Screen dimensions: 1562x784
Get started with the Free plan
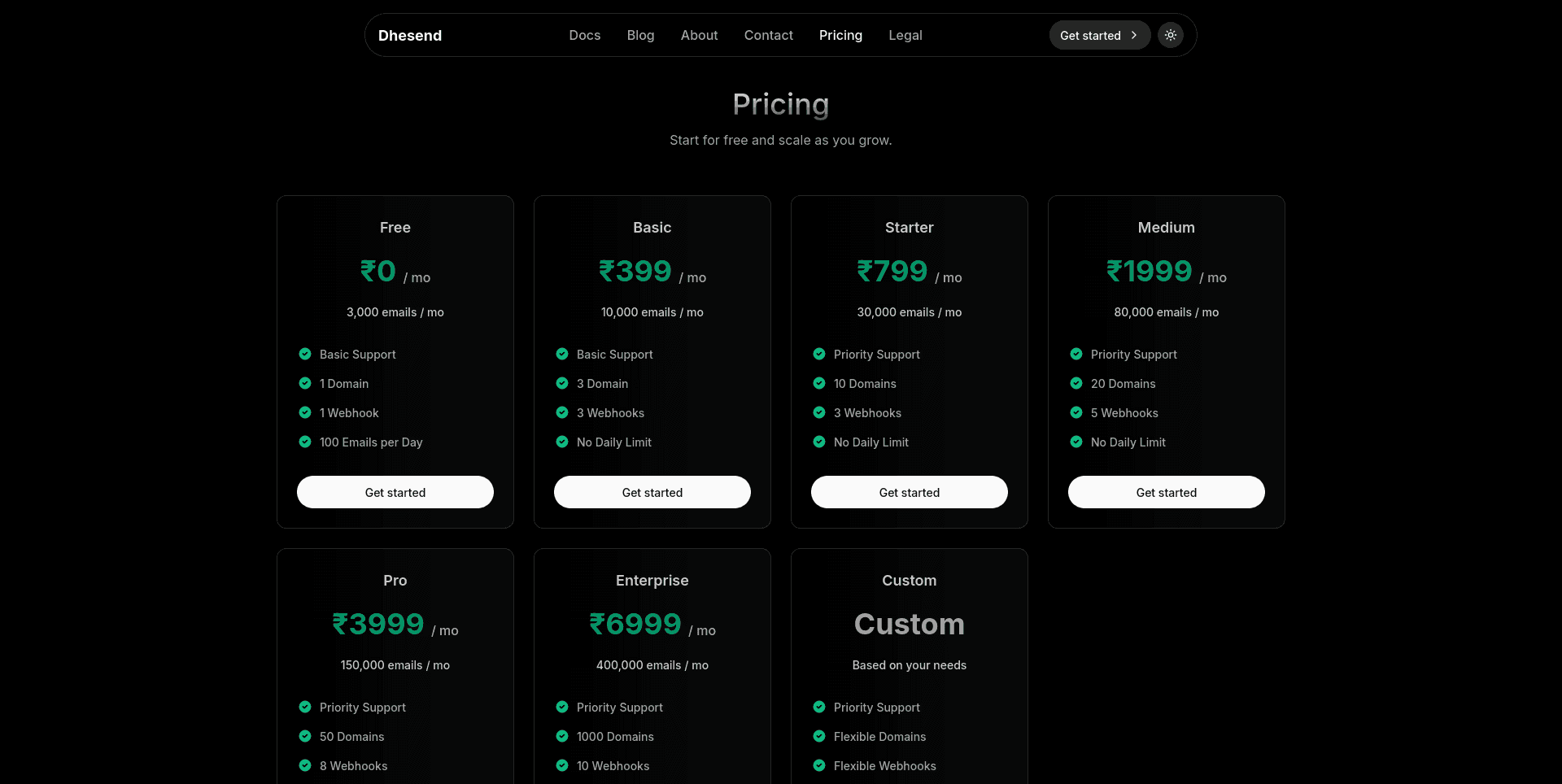click(x=395, y=492)
